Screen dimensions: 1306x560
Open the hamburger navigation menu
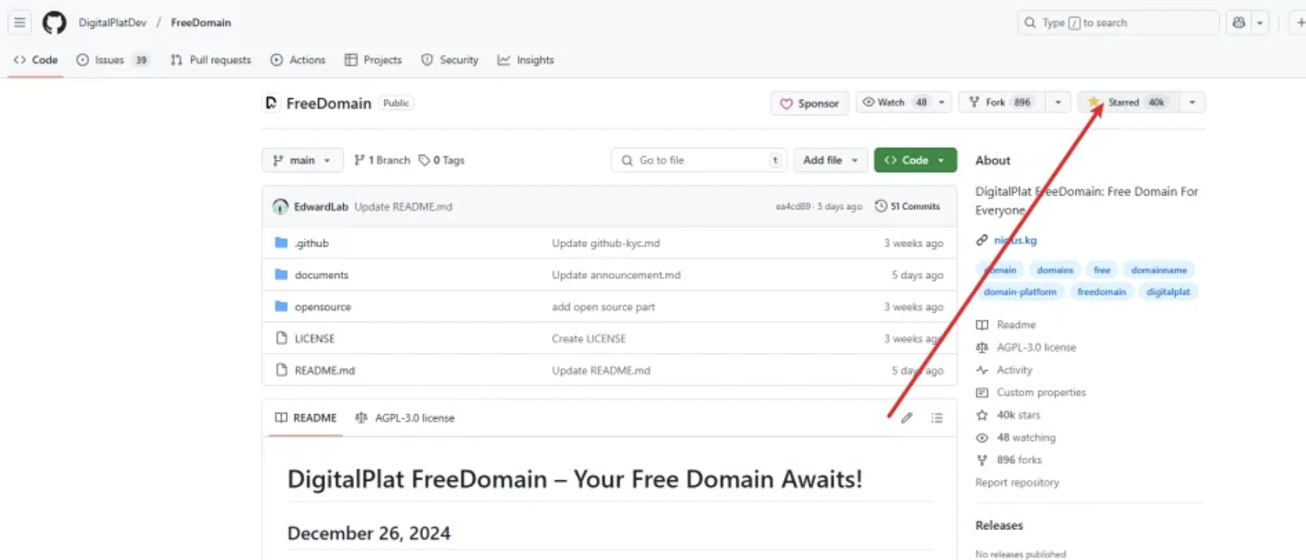coord(20,22)
